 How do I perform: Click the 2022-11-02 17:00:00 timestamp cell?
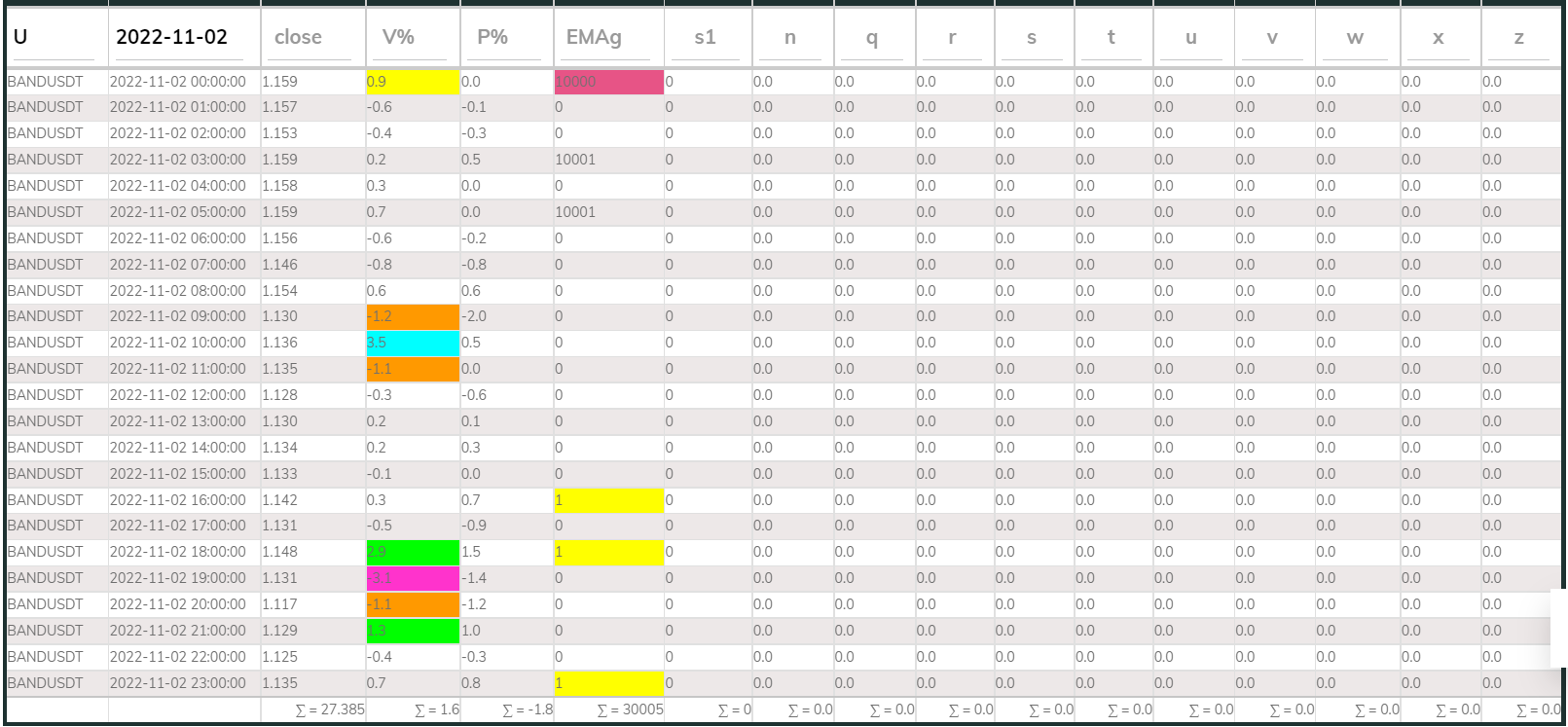[185, 526]
